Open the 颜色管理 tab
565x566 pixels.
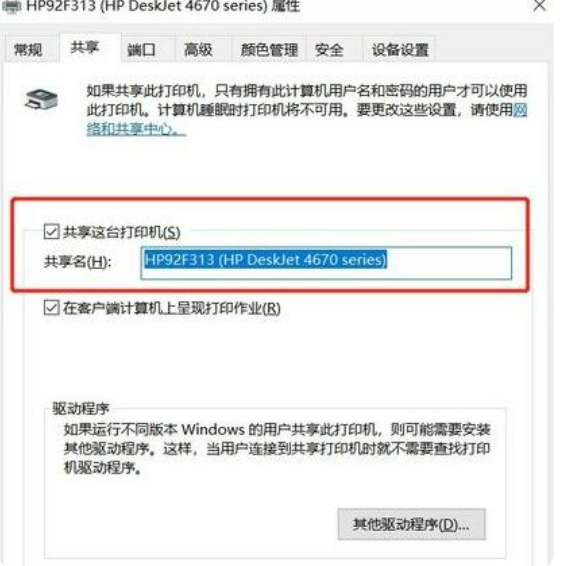point(269,50)
